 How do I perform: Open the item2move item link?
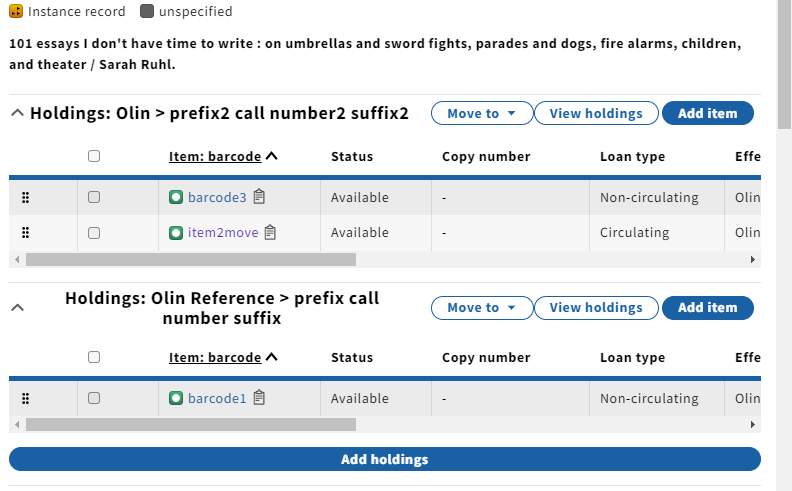[x=223, y=232]
